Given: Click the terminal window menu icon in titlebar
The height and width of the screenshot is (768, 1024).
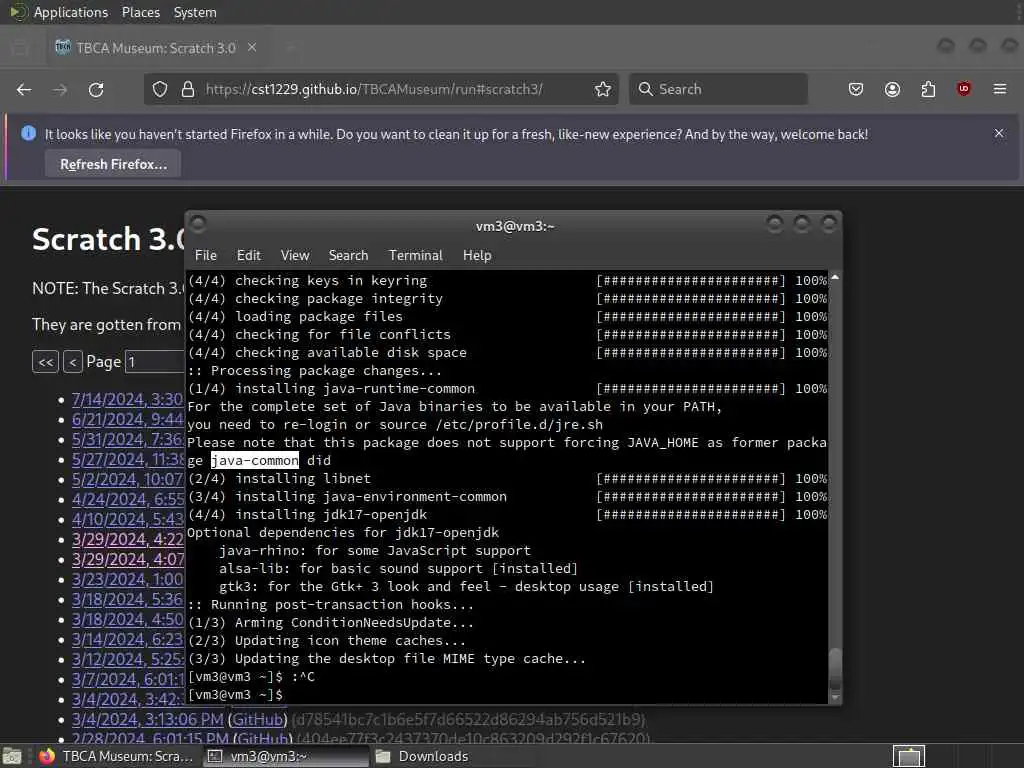Looking at the screenshot, I should (198, 224).
